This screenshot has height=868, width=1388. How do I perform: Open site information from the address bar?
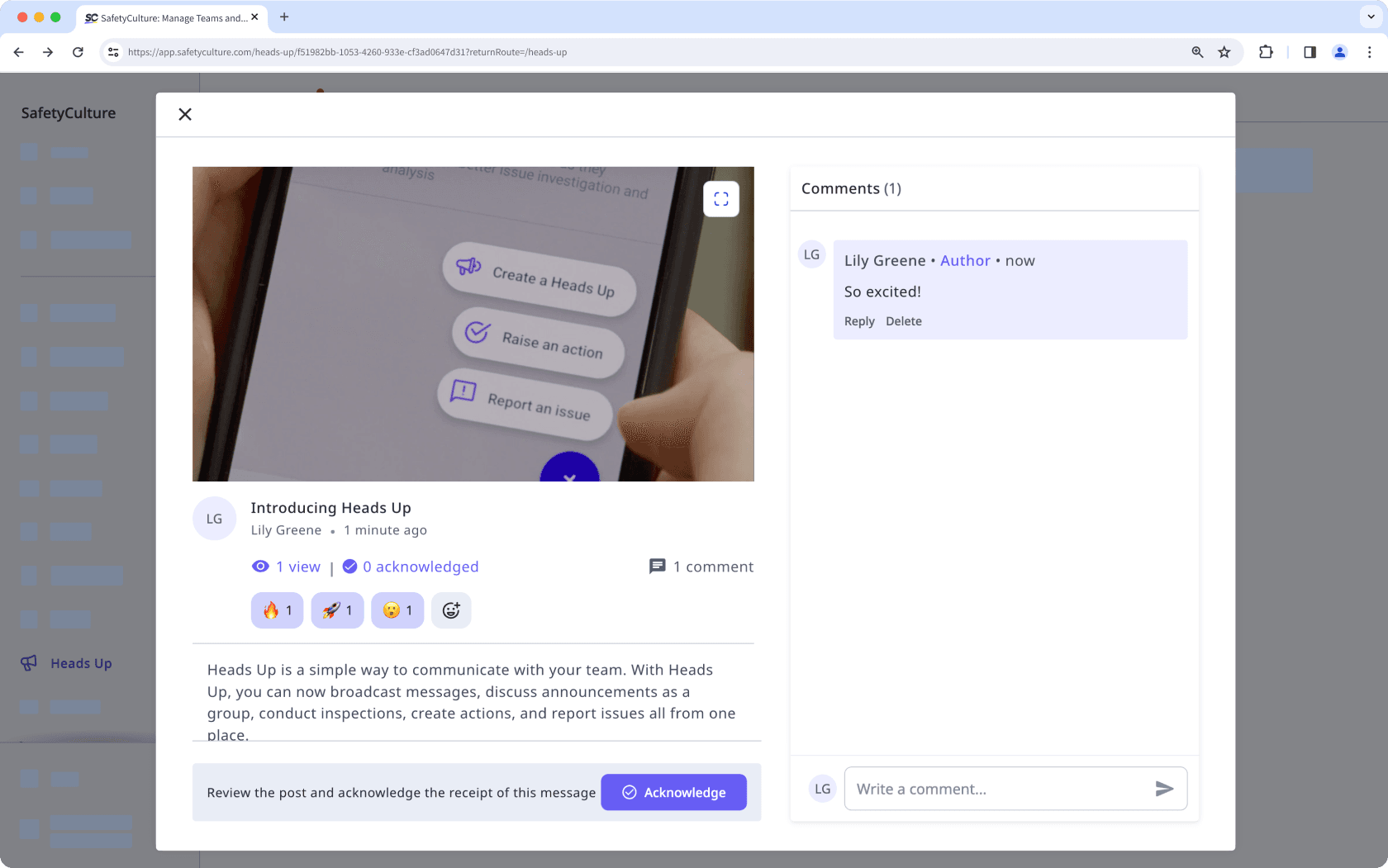click(112, 52)
